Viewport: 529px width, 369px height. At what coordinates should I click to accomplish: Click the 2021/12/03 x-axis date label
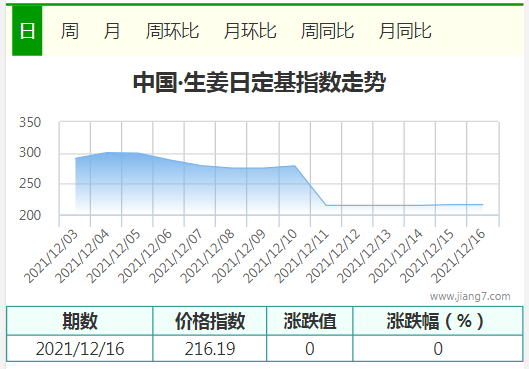click(x=51, y=256)
